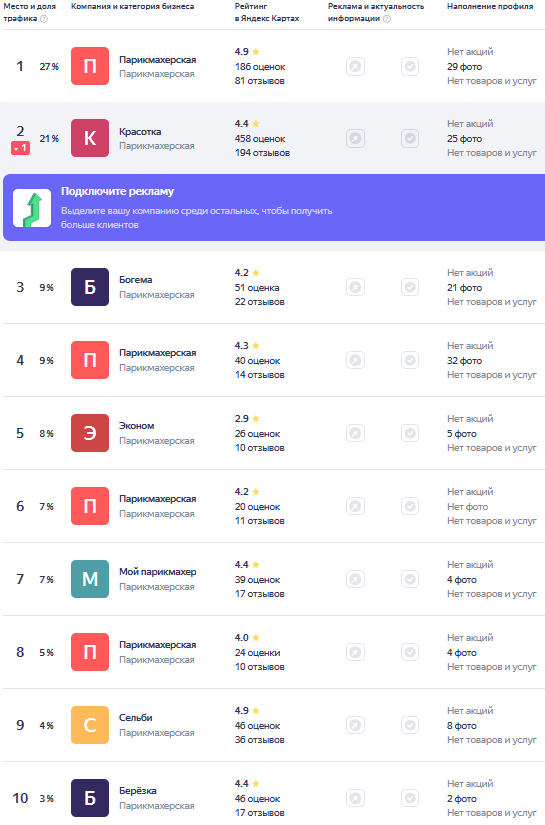Click the advertising status icon in the 24 оценки row
Viewport: 545px width, 825px height.
[356, 652]
